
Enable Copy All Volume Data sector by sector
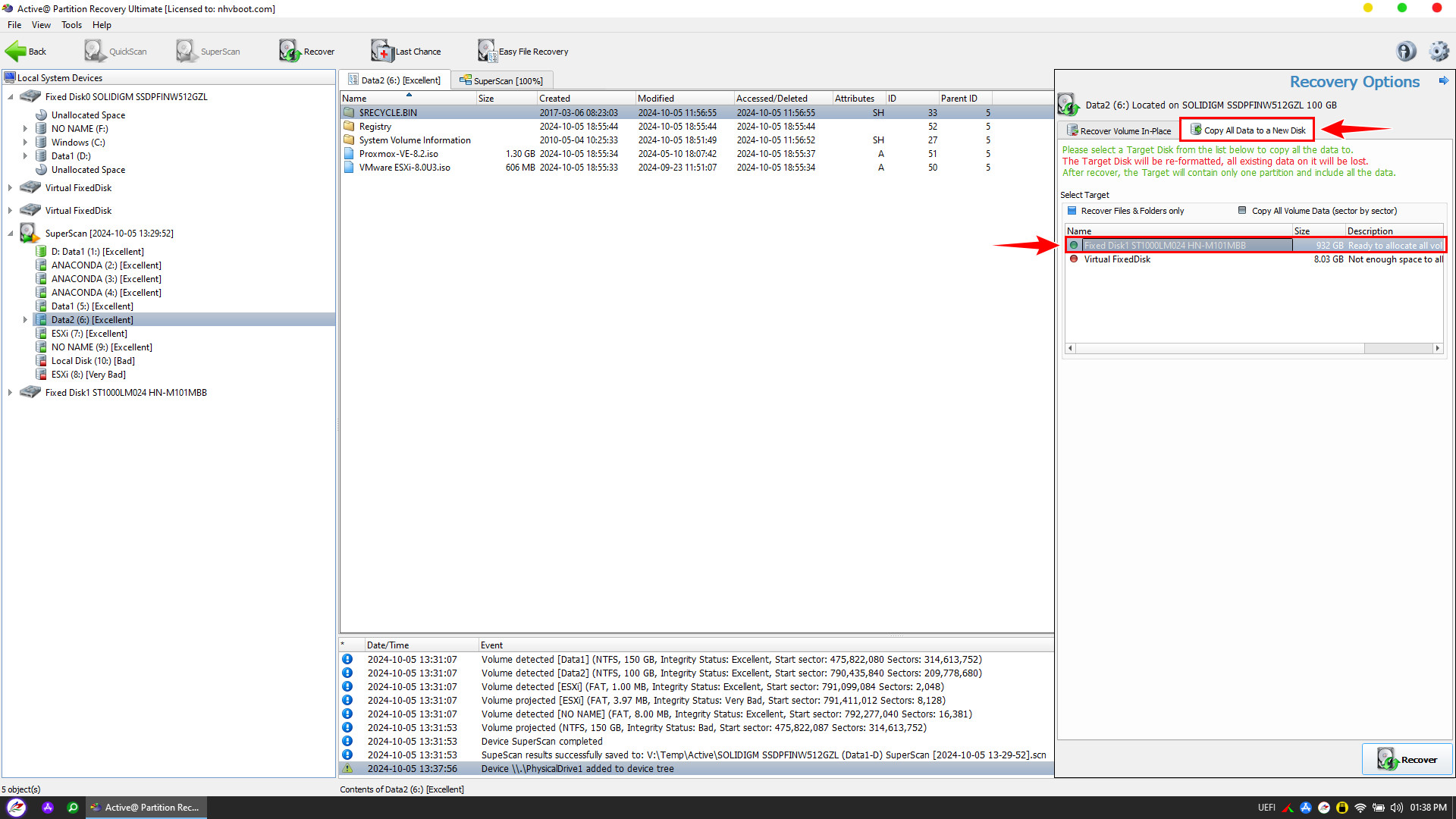pos(1242,211)
